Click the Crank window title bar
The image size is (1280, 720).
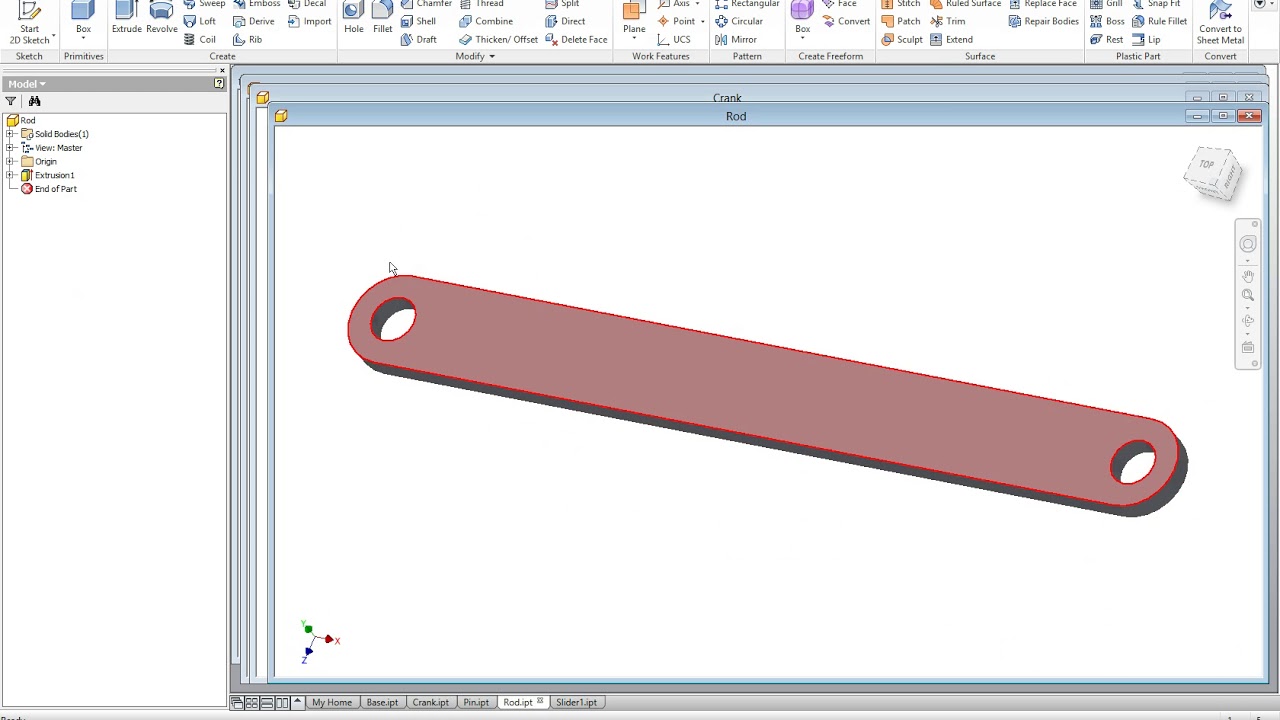click(727, 98)
